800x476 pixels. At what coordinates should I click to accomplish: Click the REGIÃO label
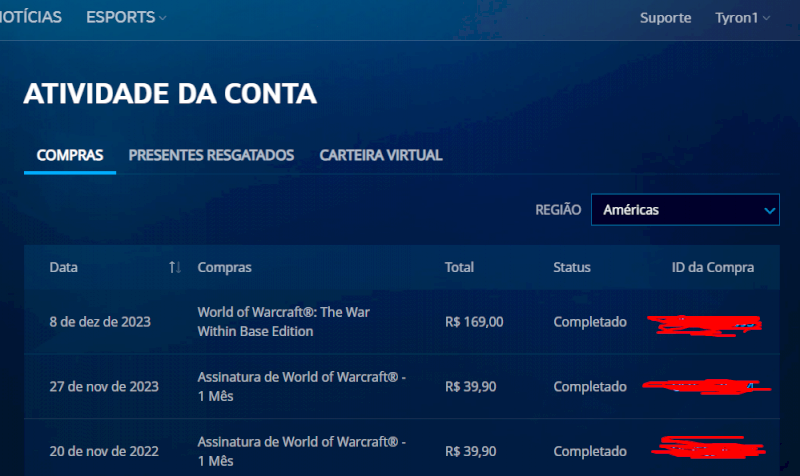[x=558, y=210]
